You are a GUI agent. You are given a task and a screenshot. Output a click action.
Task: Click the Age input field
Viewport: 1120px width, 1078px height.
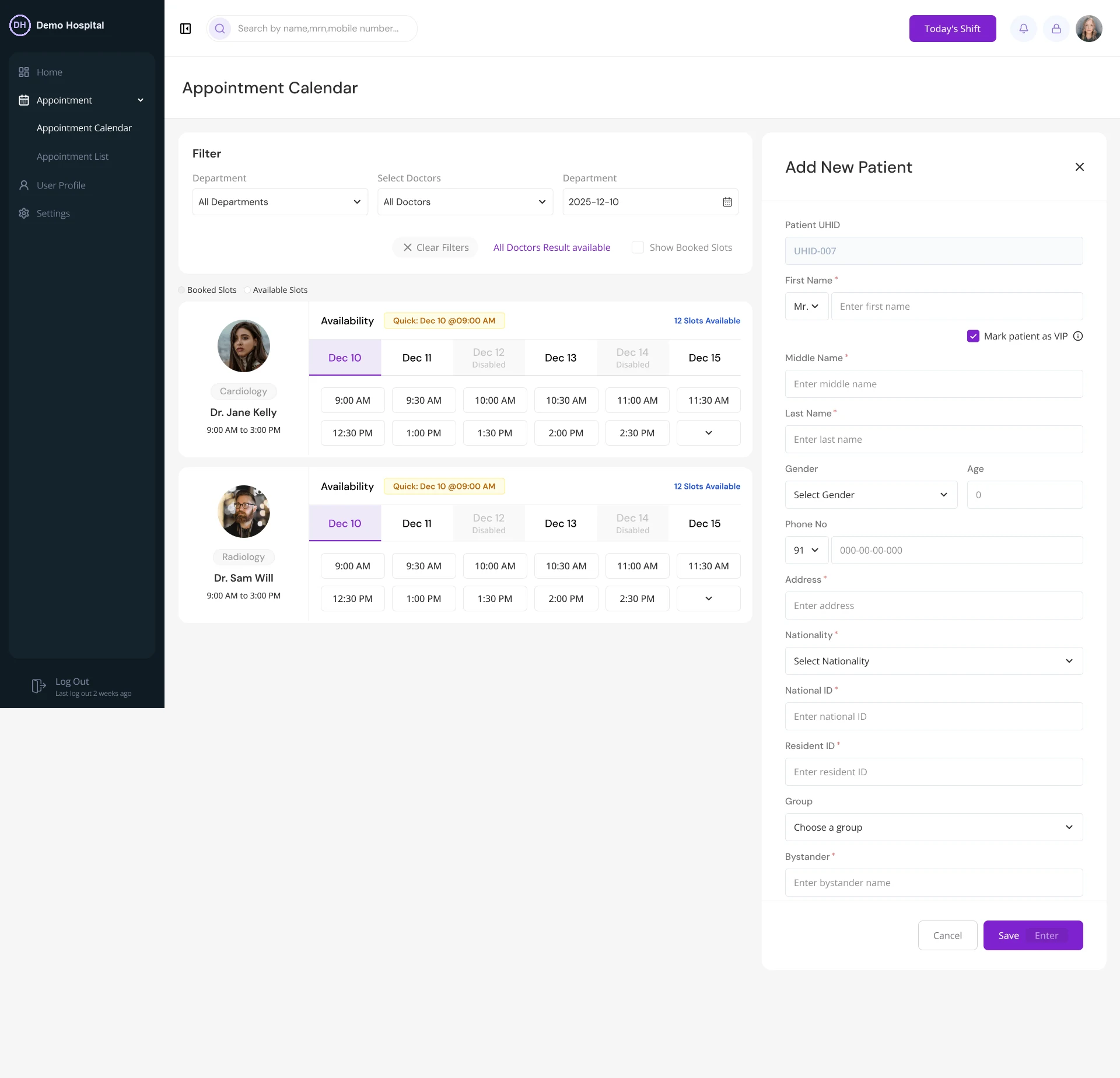pos(1025,495)
